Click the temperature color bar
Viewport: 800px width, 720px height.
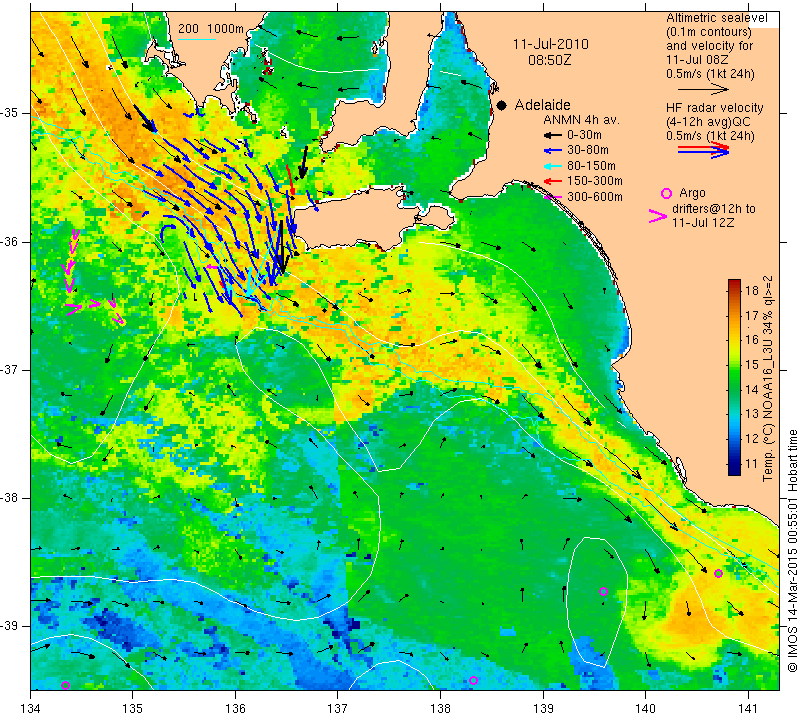point(734,377)
